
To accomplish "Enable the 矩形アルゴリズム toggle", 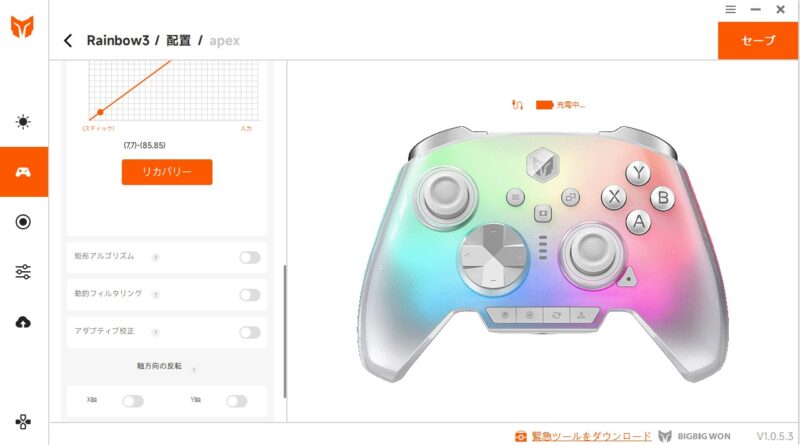I will pos(250,258).
